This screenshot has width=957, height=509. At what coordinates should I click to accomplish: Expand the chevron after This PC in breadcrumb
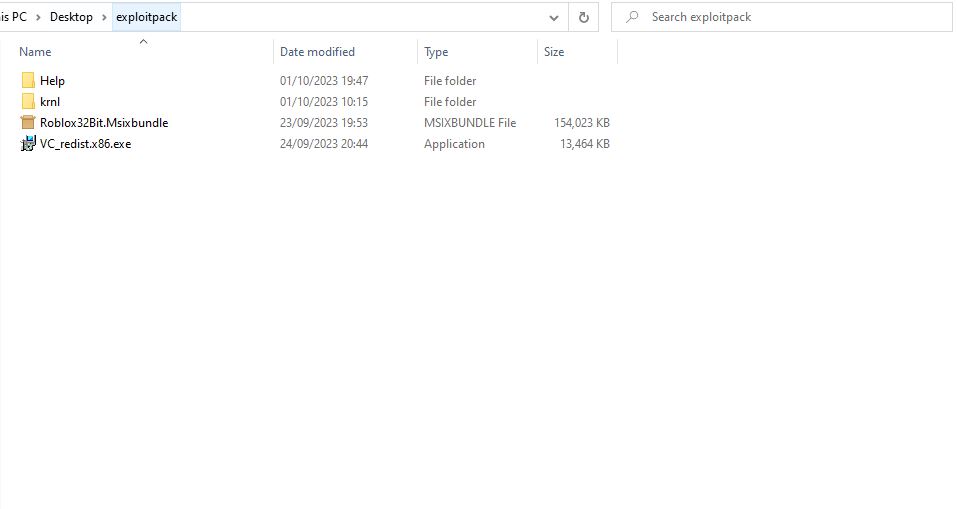[38, 17]
